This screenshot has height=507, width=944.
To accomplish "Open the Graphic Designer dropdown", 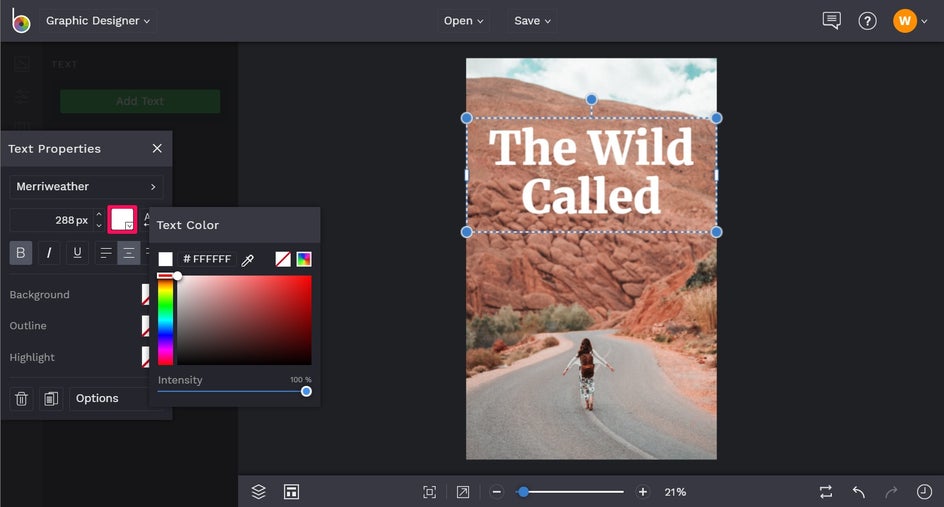I will (98, 21).
